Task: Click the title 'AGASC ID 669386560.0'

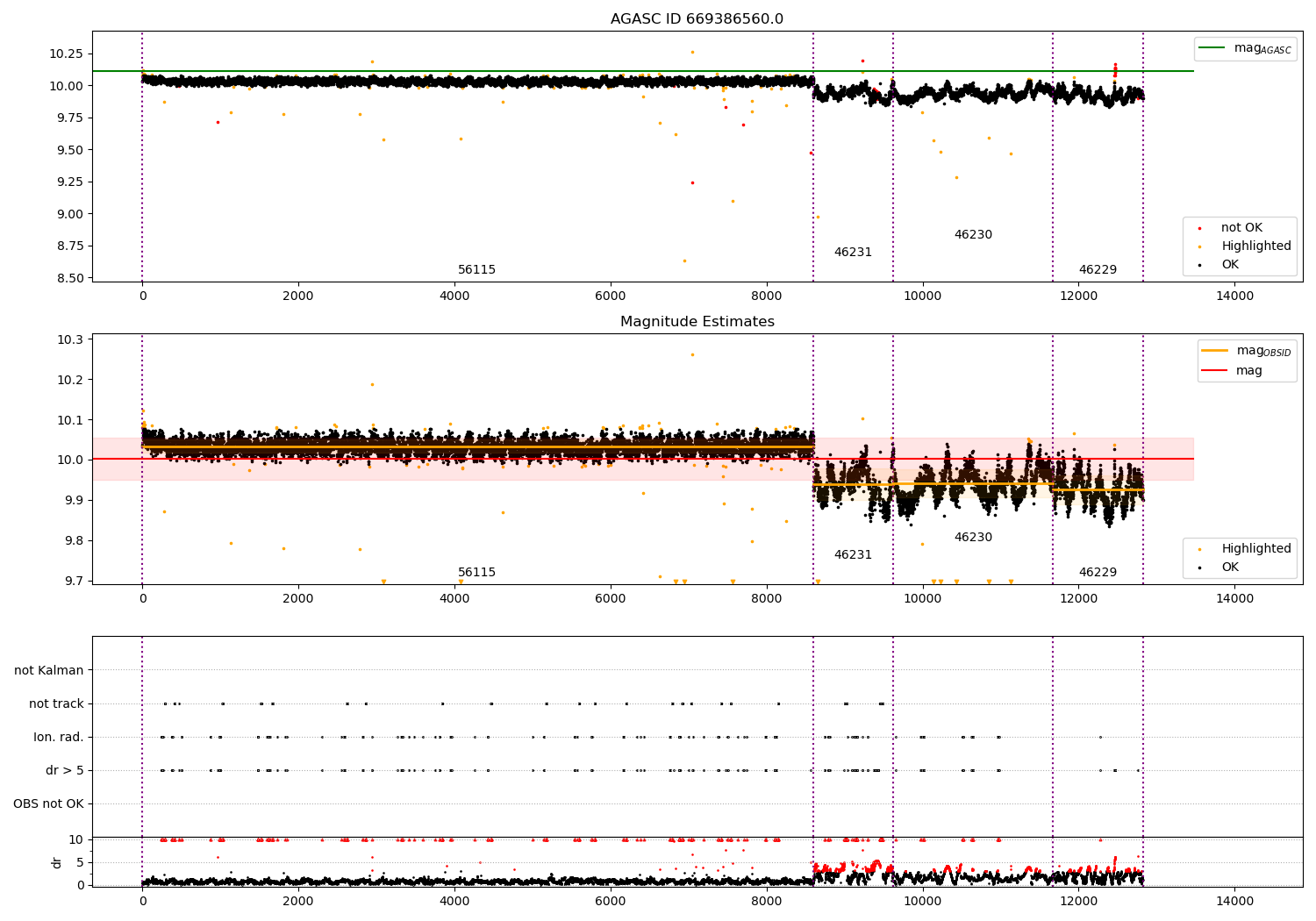Action: click(x=697, y=19)
